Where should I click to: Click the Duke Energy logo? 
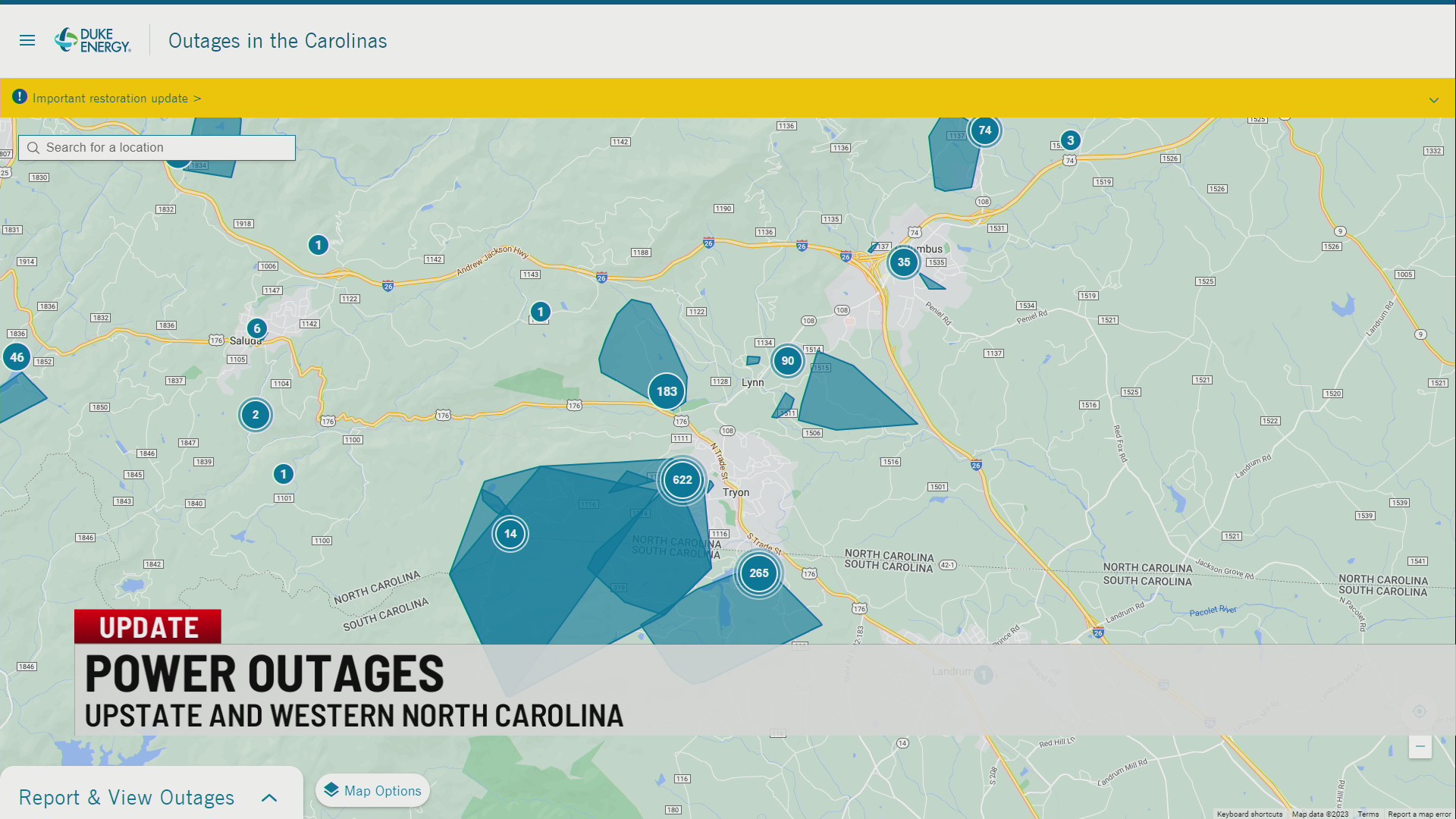(91, 39)
